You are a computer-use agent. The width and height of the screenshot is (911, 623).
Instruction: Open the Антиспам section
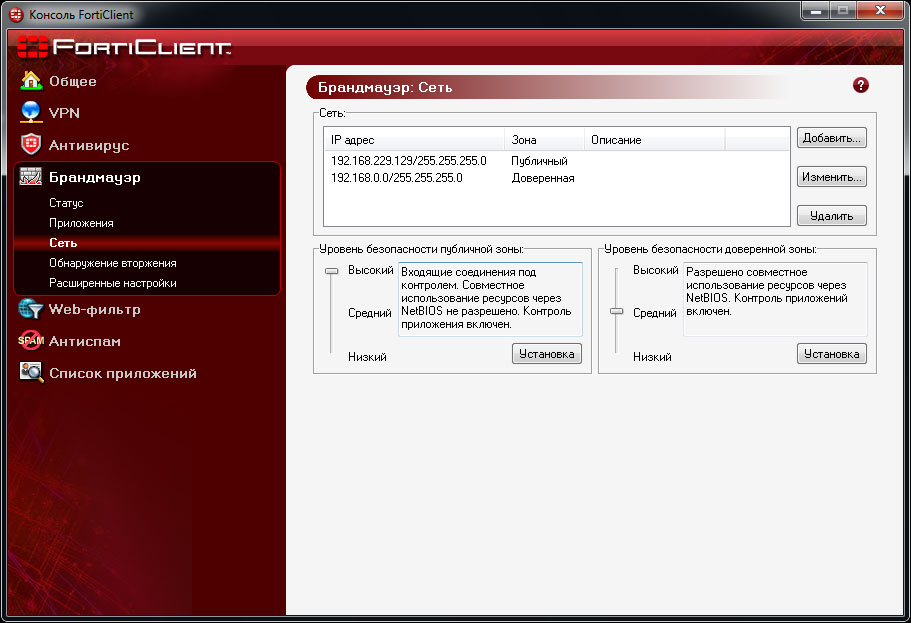85,341
